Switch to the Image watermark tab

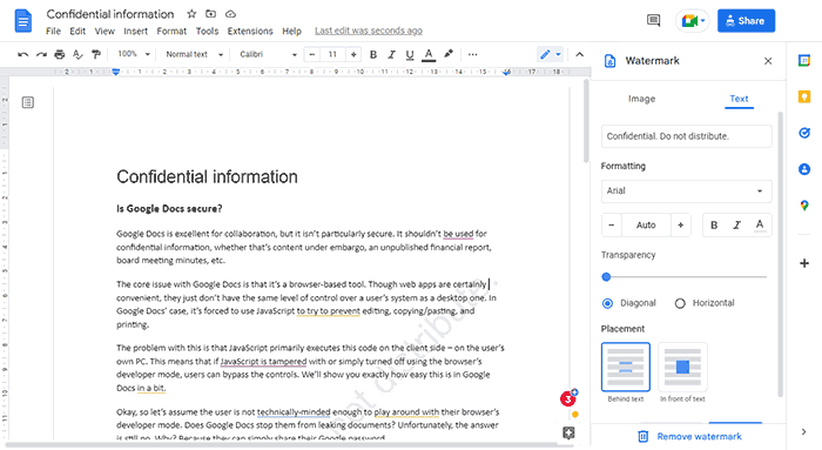pyautogui.click(x=642, y=99)
